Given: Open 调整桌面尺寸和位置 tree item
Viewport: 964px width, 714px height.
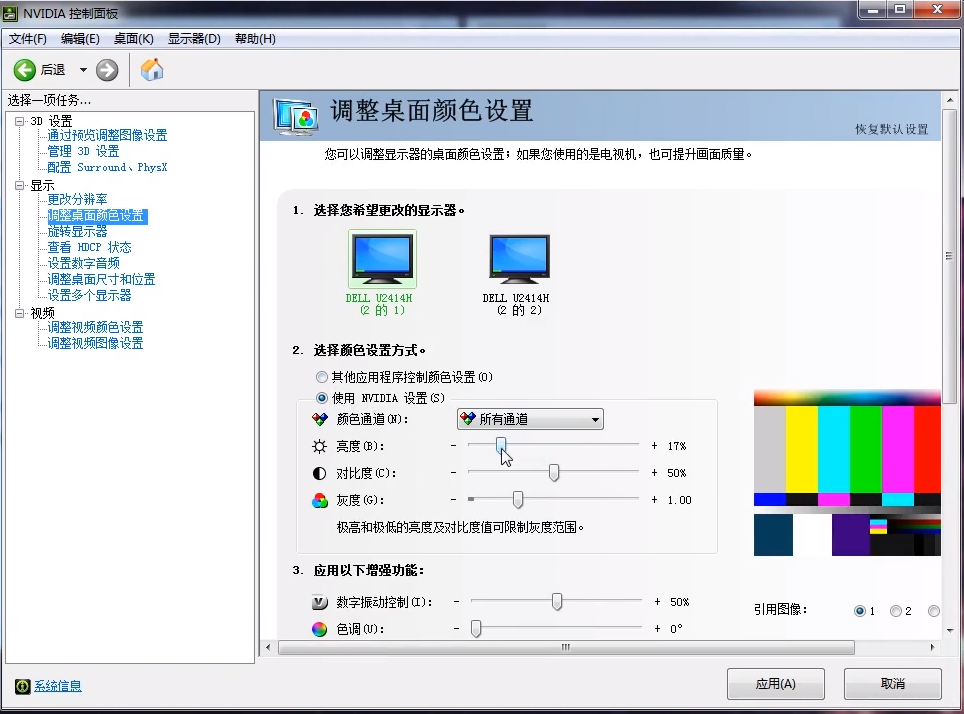Looking at the screenshot, I should coord(101,279).
